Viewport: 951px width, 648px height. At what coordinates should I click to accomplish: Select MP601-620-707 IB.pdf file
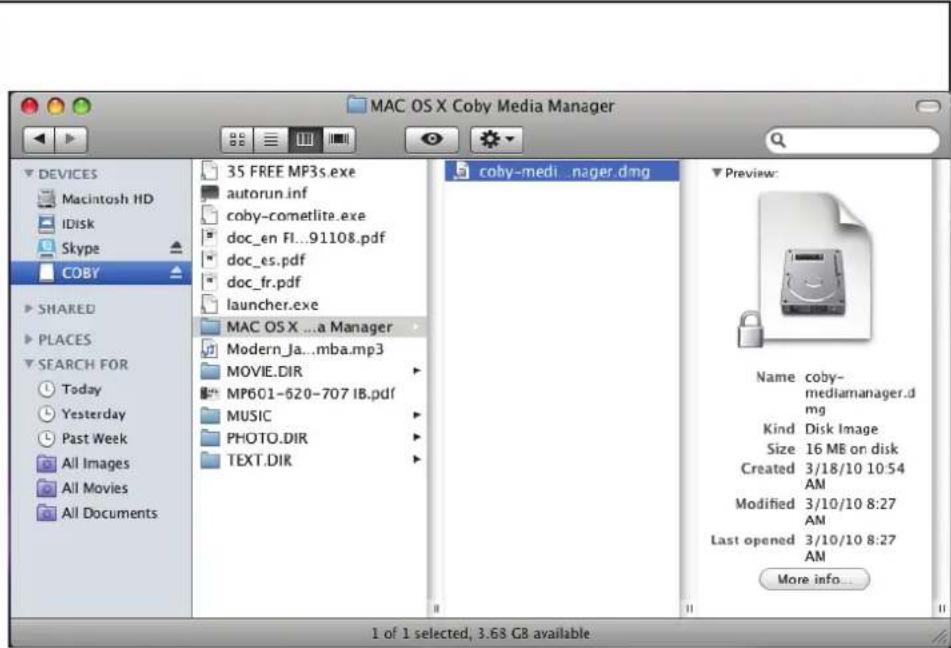310,393
